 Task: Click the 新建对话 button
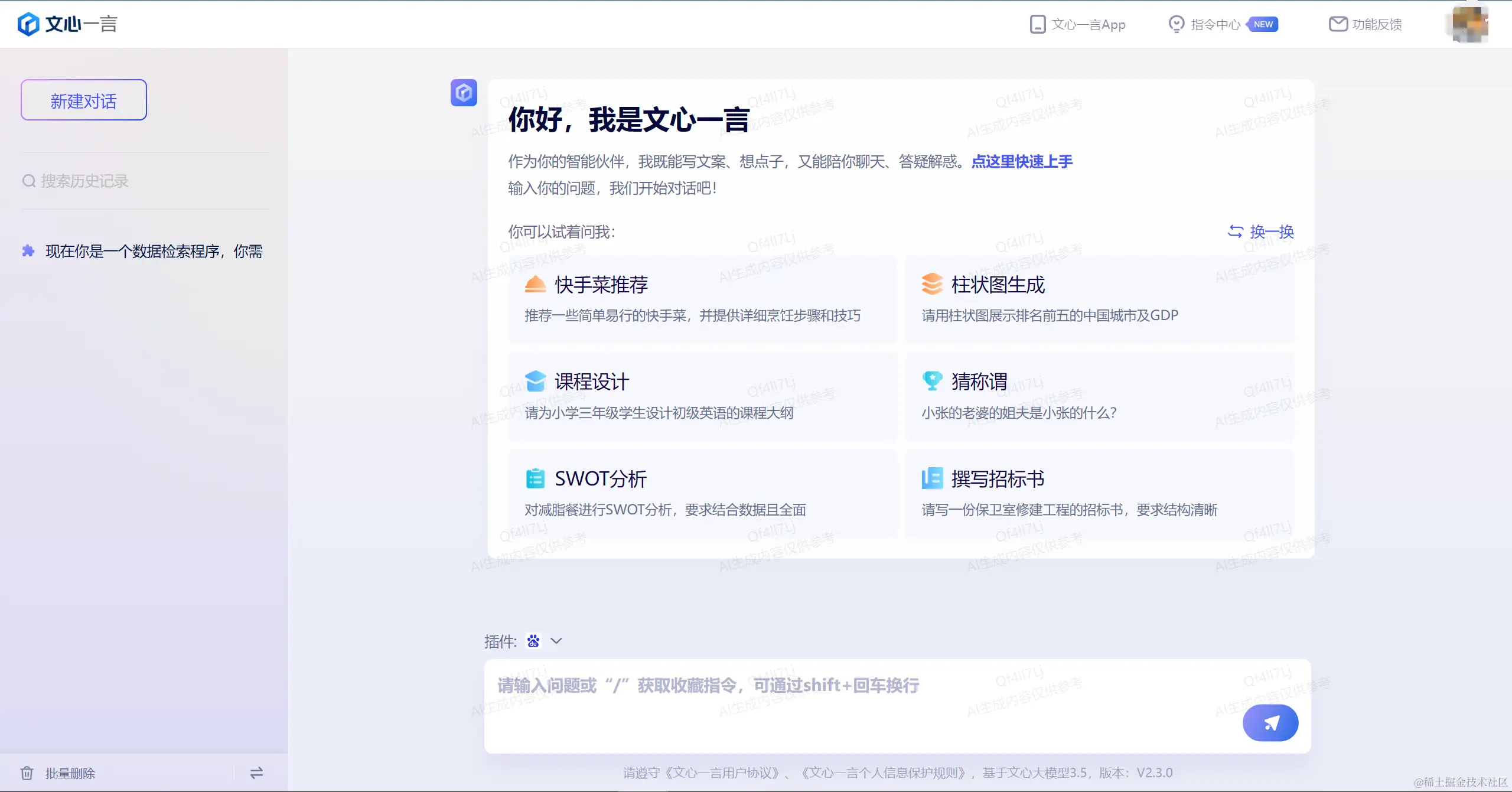84,100
